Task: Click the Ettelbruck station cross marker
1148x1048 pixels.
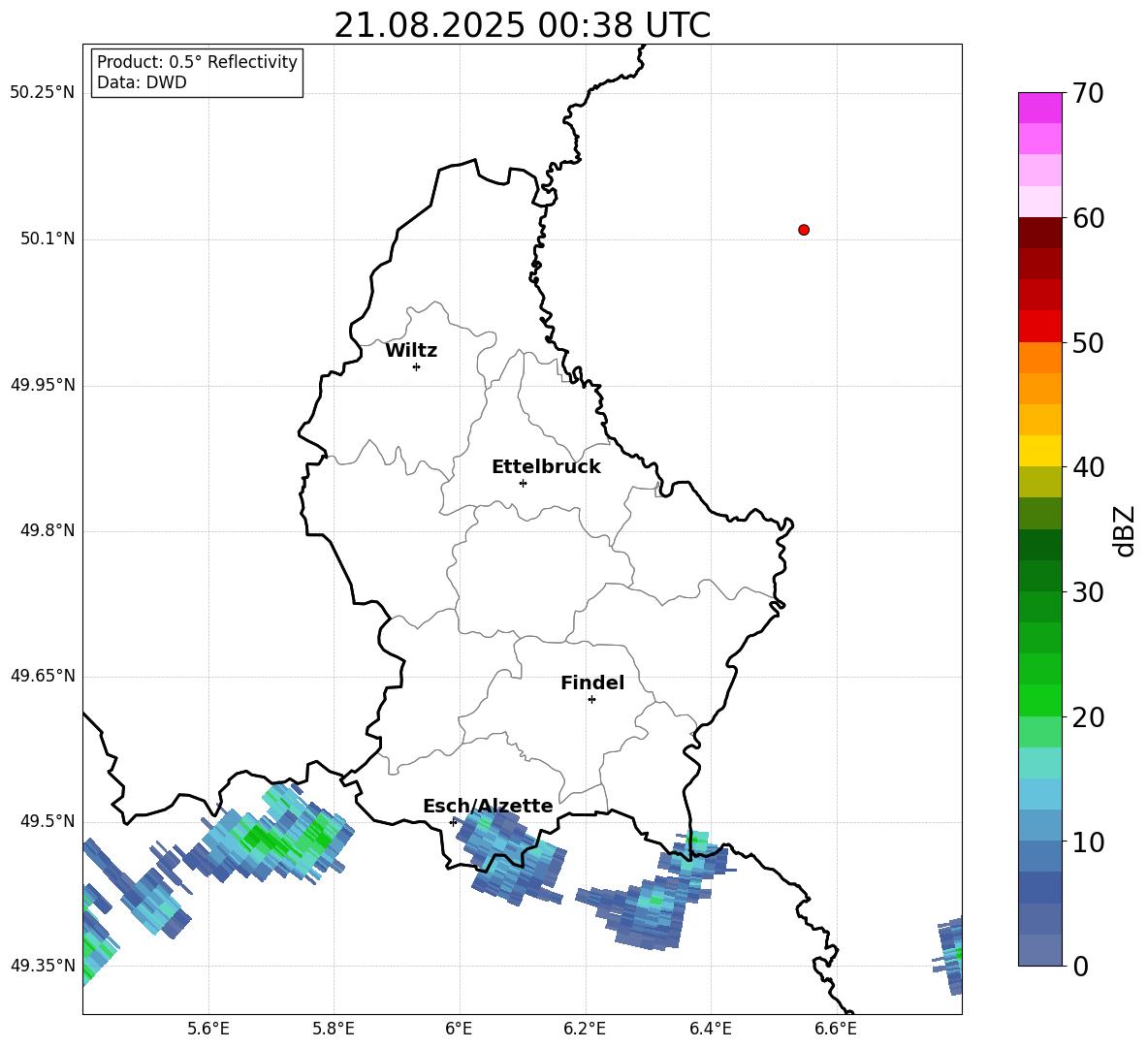Action: [523, 483]
